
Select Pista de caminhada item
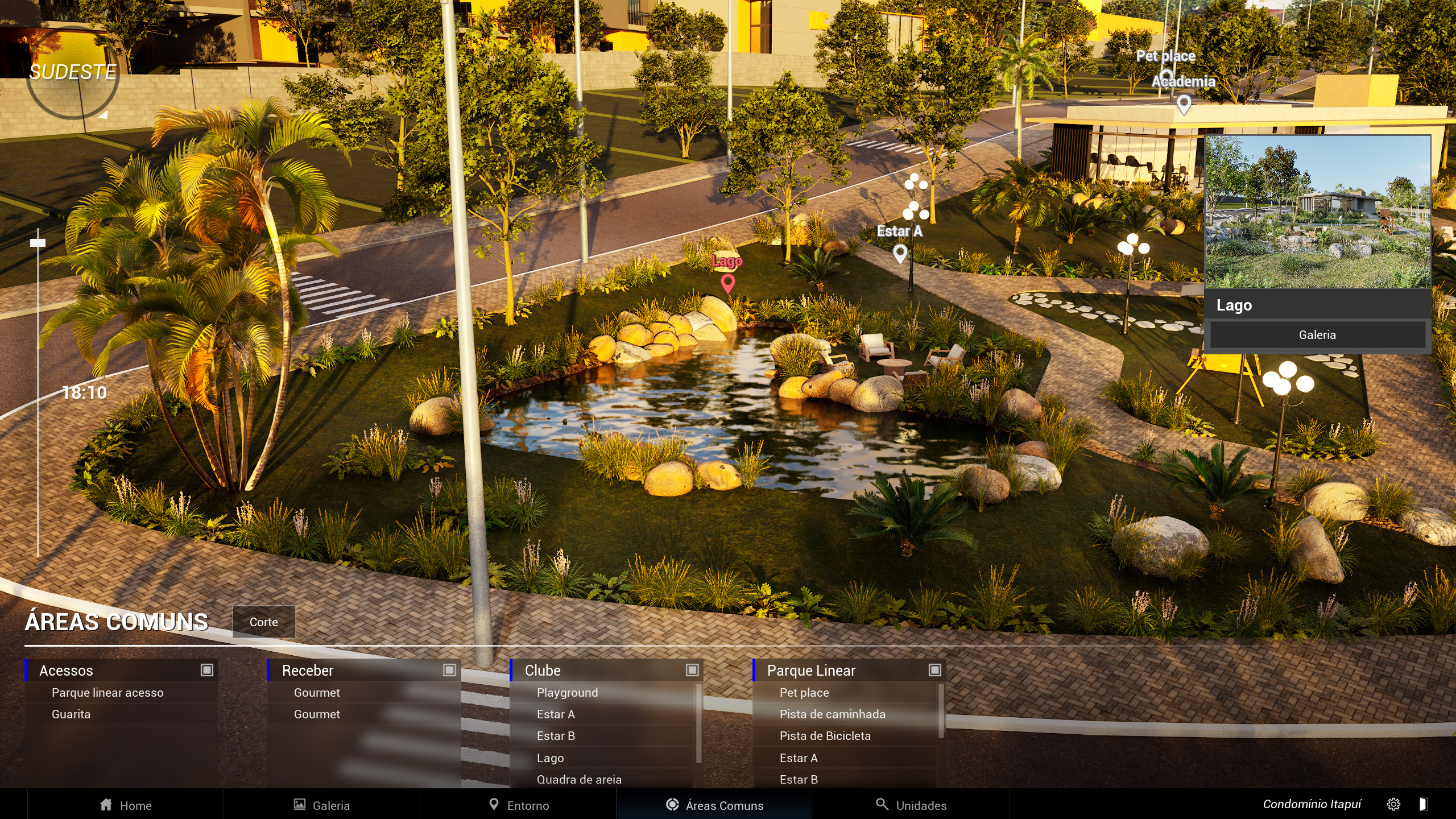pyautogui.click(x=832, y=714)
